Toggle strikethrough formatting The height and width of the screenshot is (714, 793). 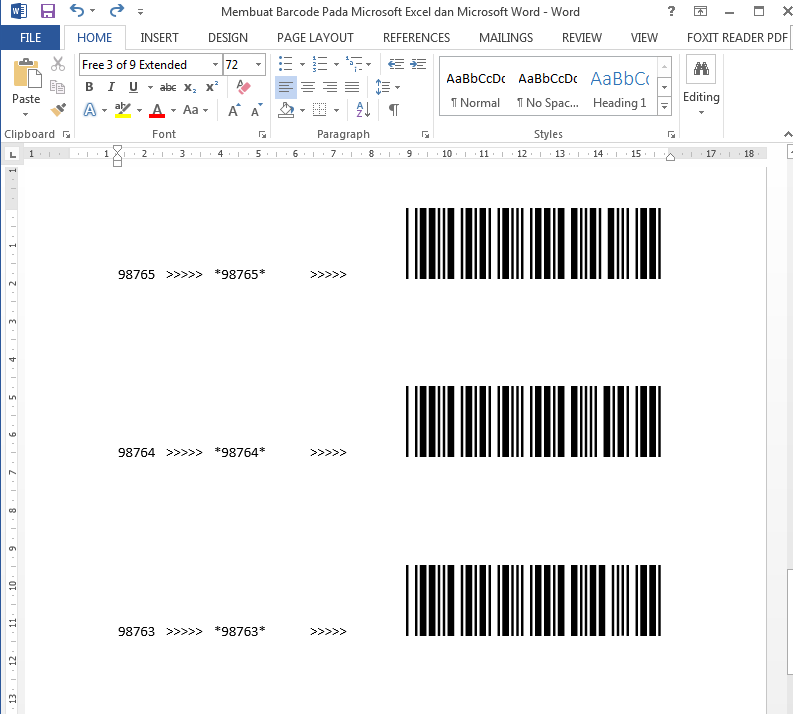pos(168,87)
